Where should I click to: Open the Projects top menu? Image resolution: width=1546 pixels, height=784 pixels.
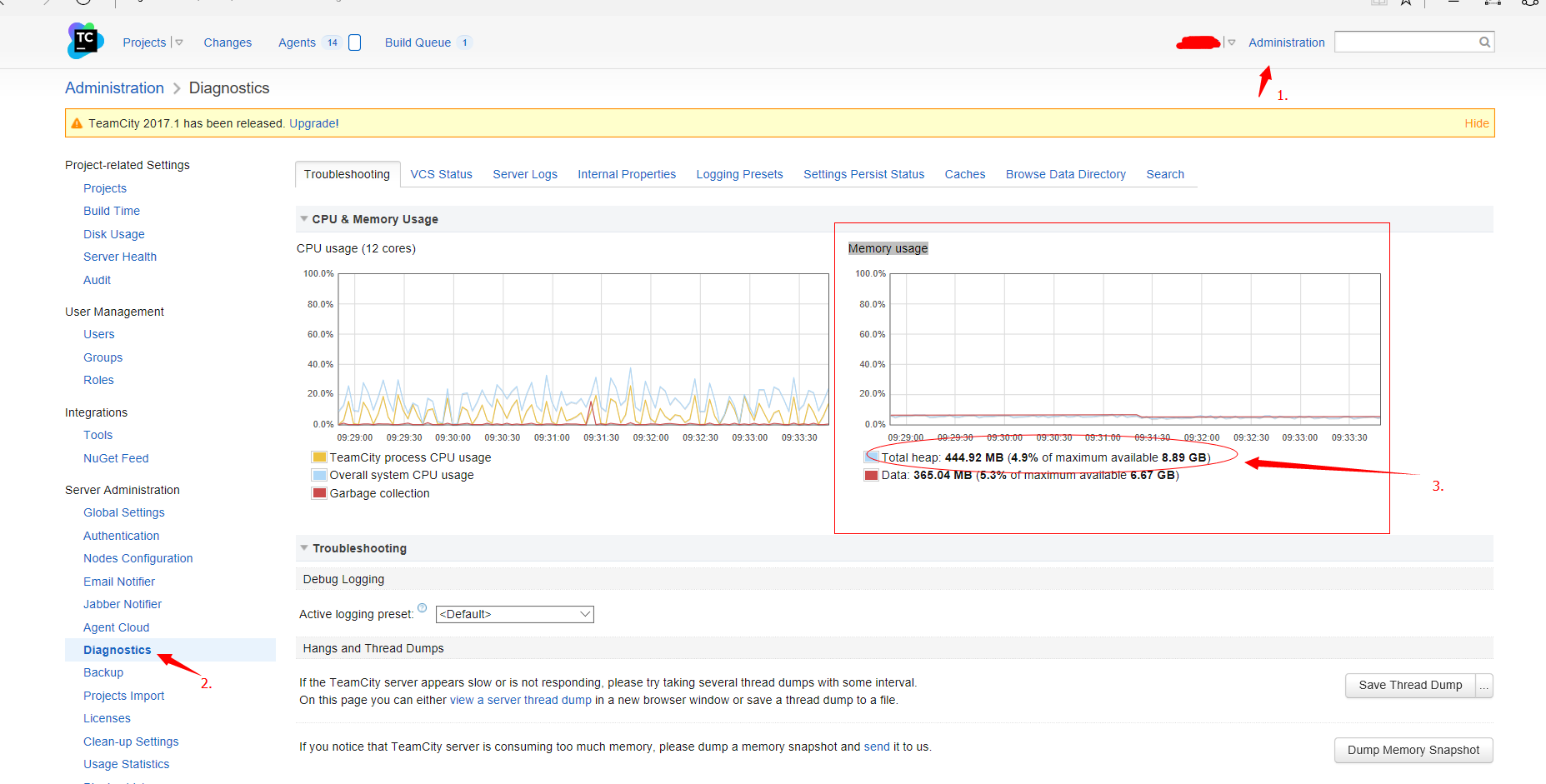click(144, 42)
